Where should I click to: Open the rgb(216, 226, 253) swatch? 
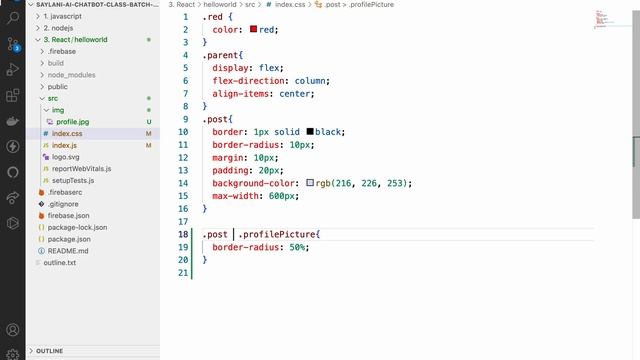[310, 182]
